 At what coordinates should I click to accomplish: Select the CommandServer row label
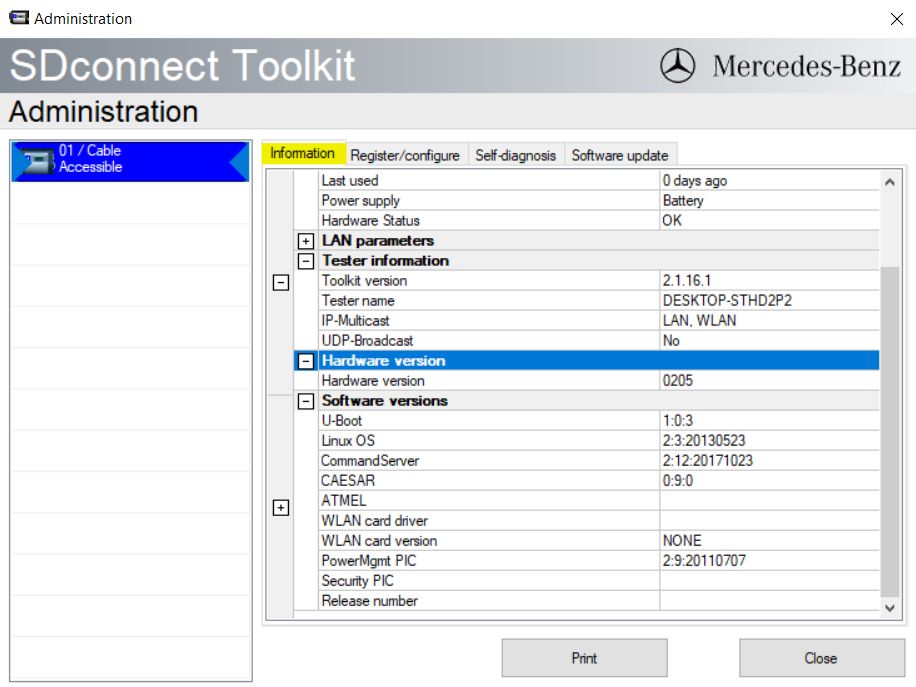[370, 460]
